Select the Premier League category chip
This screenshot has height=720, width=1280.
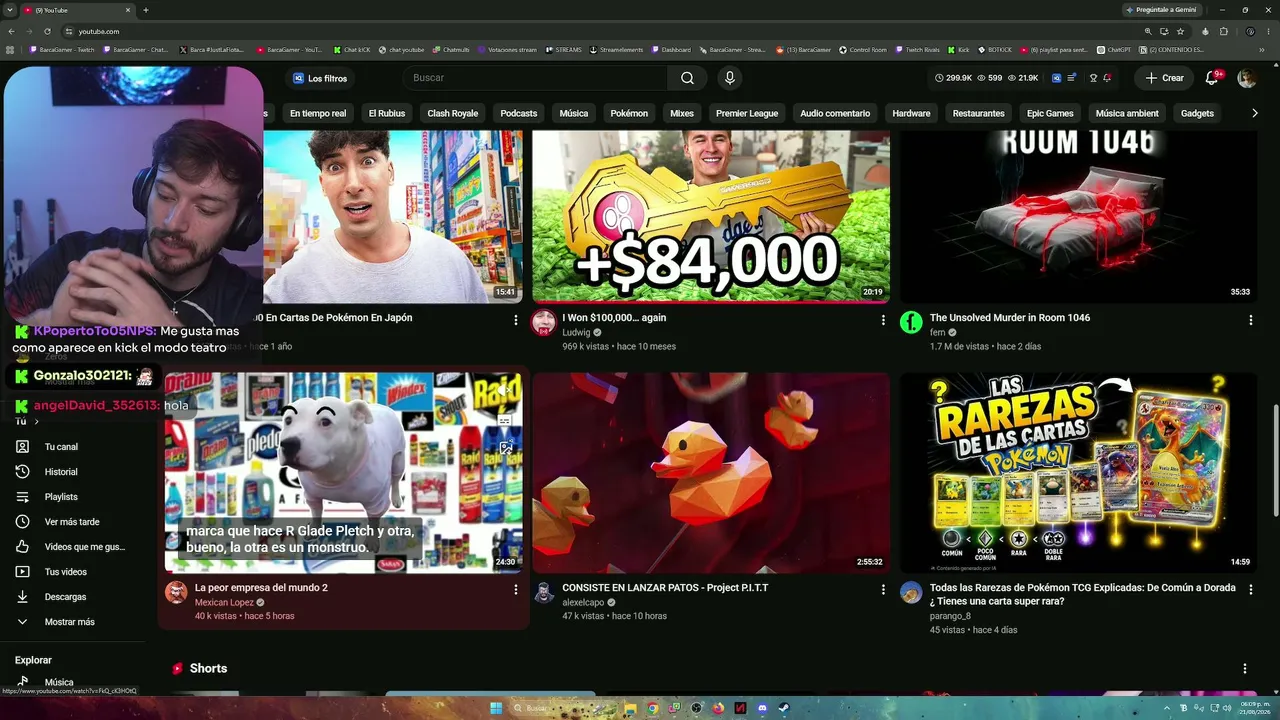pos(747,113)
